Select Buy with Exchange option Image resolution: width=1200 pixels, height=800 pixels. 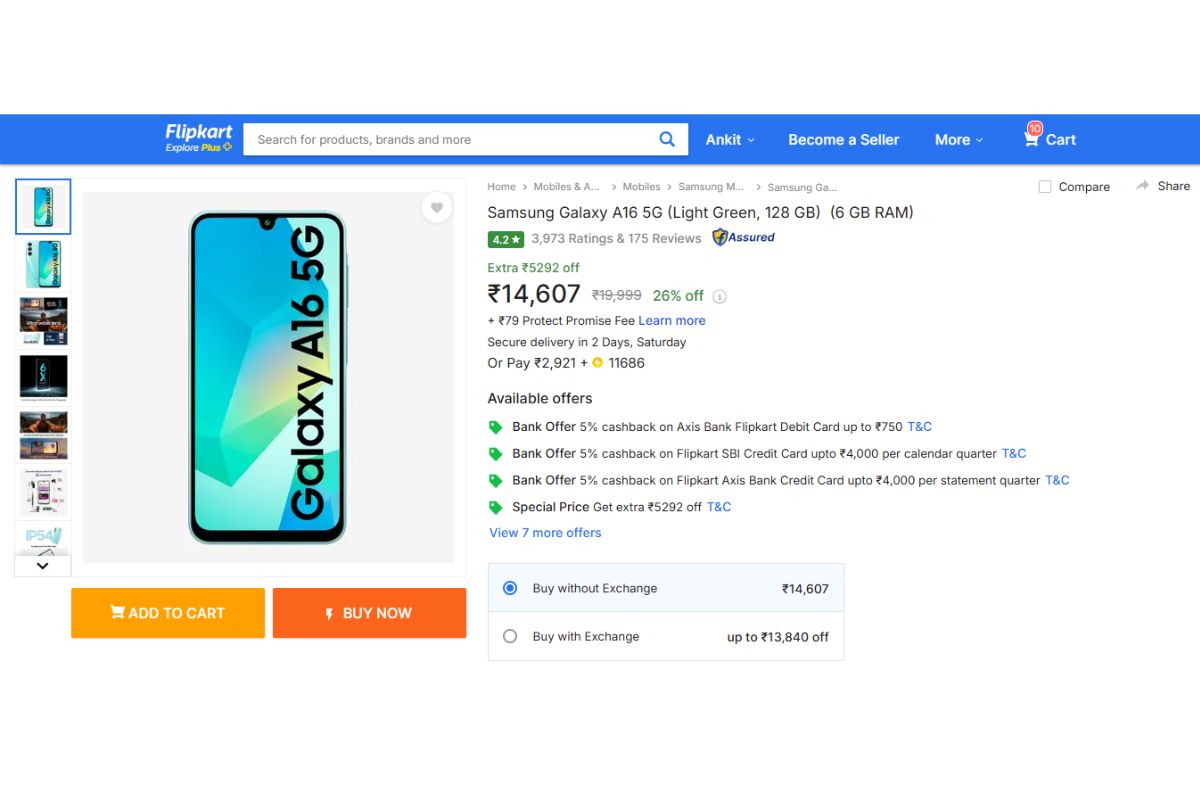click(509, 636)
